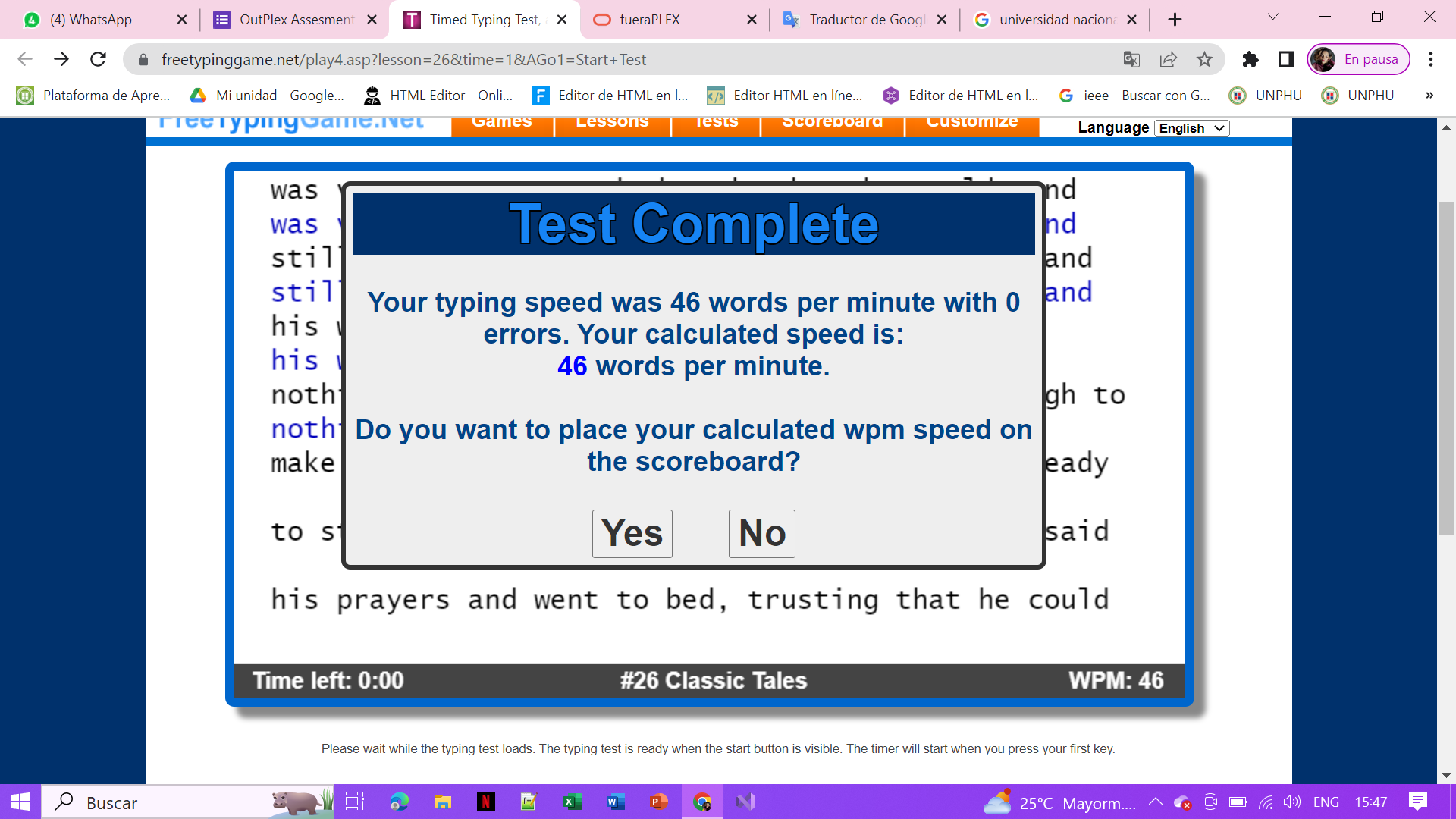The width and height of the screenshot is (1456, 819).
Task: Go forward to next page
Action: [61, 59]
